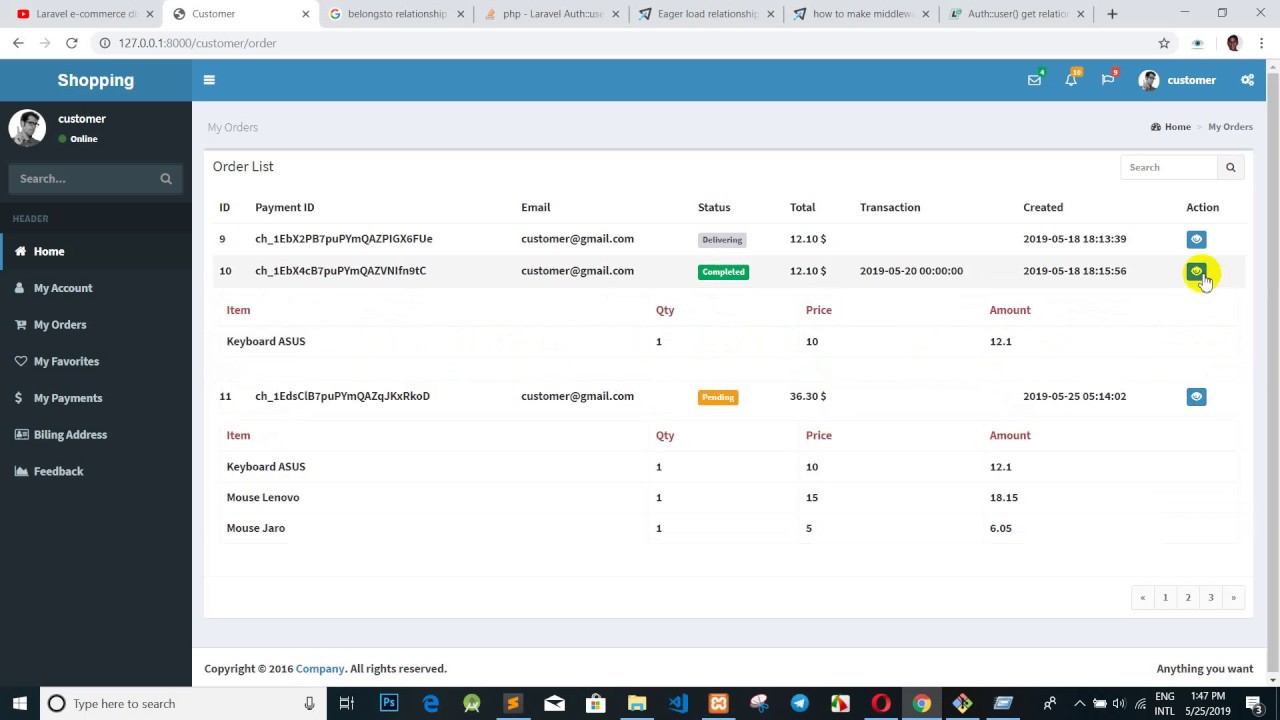
Task: Open Chrome three-dot menu
Action: tap(1263, 43)
